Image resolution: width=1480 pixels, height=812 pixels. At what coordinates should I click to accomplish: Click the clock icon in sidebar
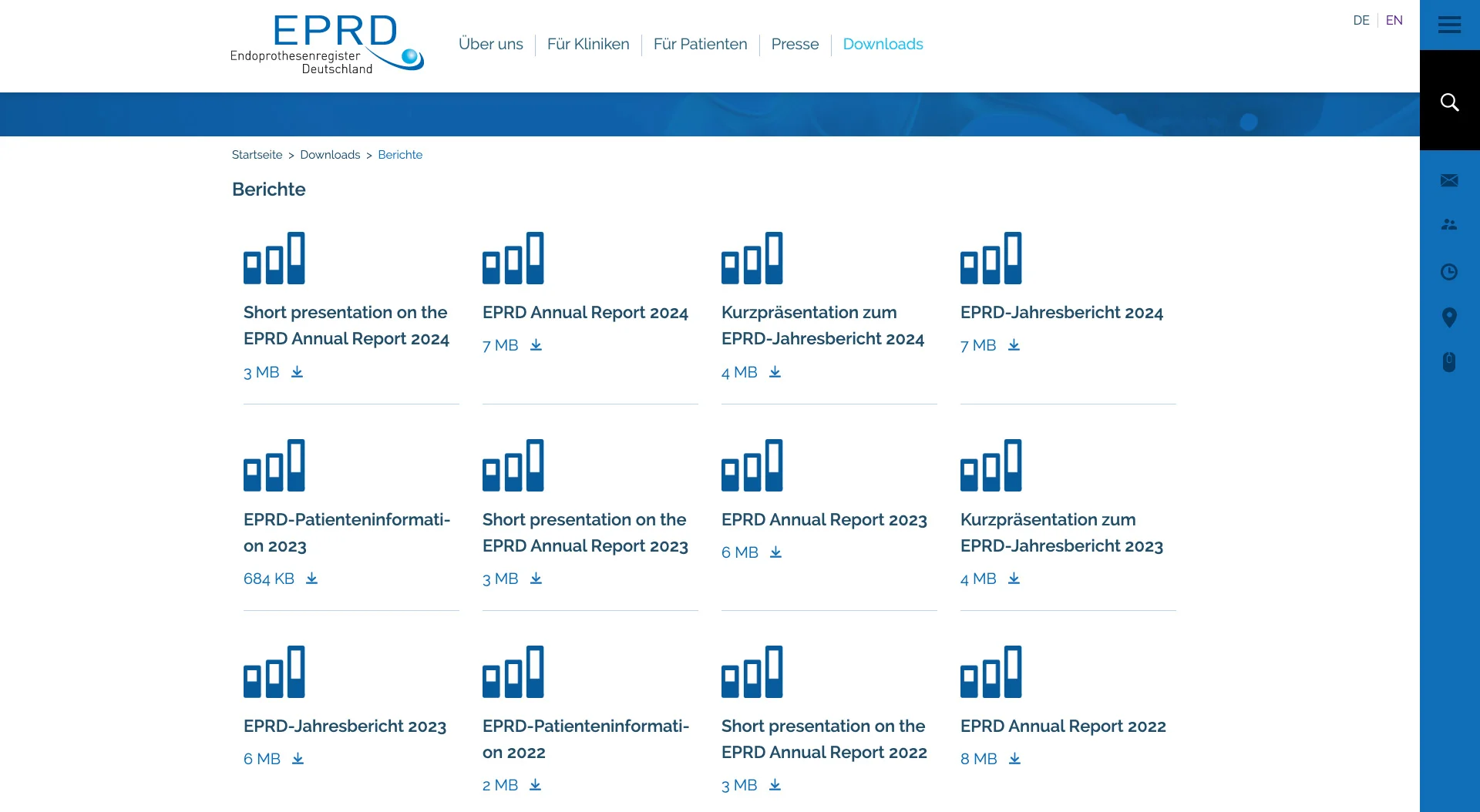click(1449, 272)
